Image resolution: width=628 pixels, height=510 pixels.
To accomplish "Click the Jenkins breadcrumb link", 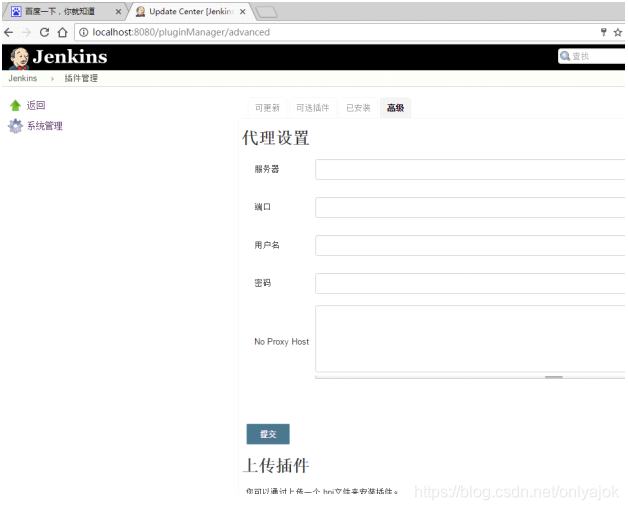I will point(23,78).
